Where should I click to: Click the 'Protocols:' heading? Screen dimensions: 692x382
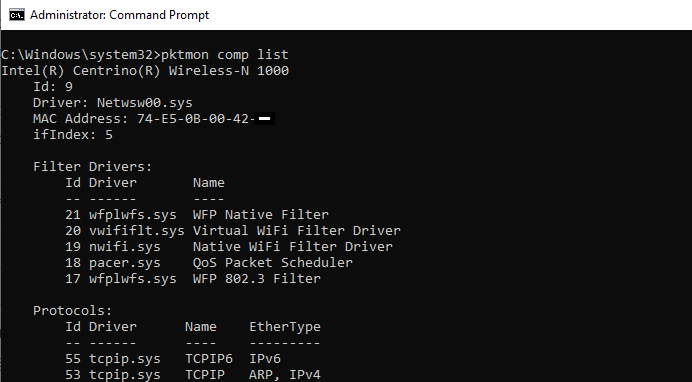point(73,311)
